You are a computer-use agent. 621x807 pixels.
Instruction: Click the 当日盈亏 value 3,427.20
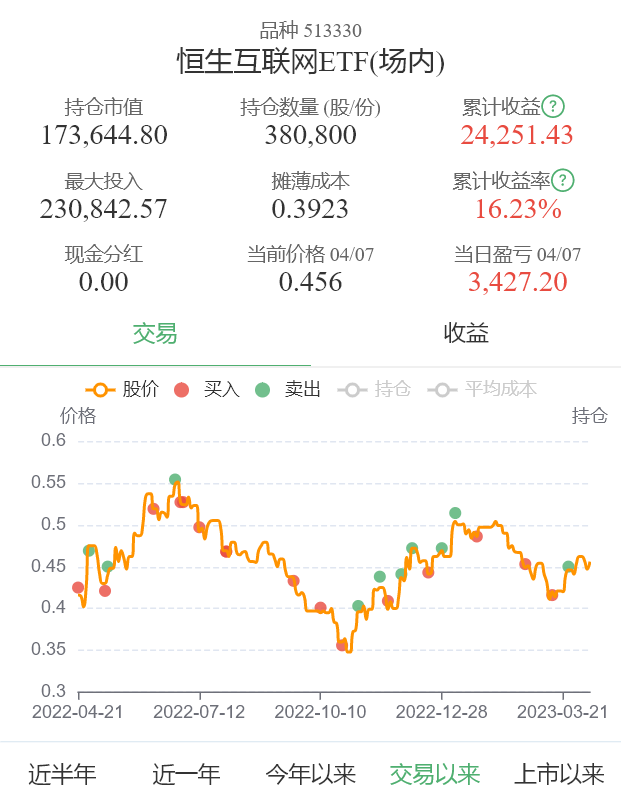518,282
